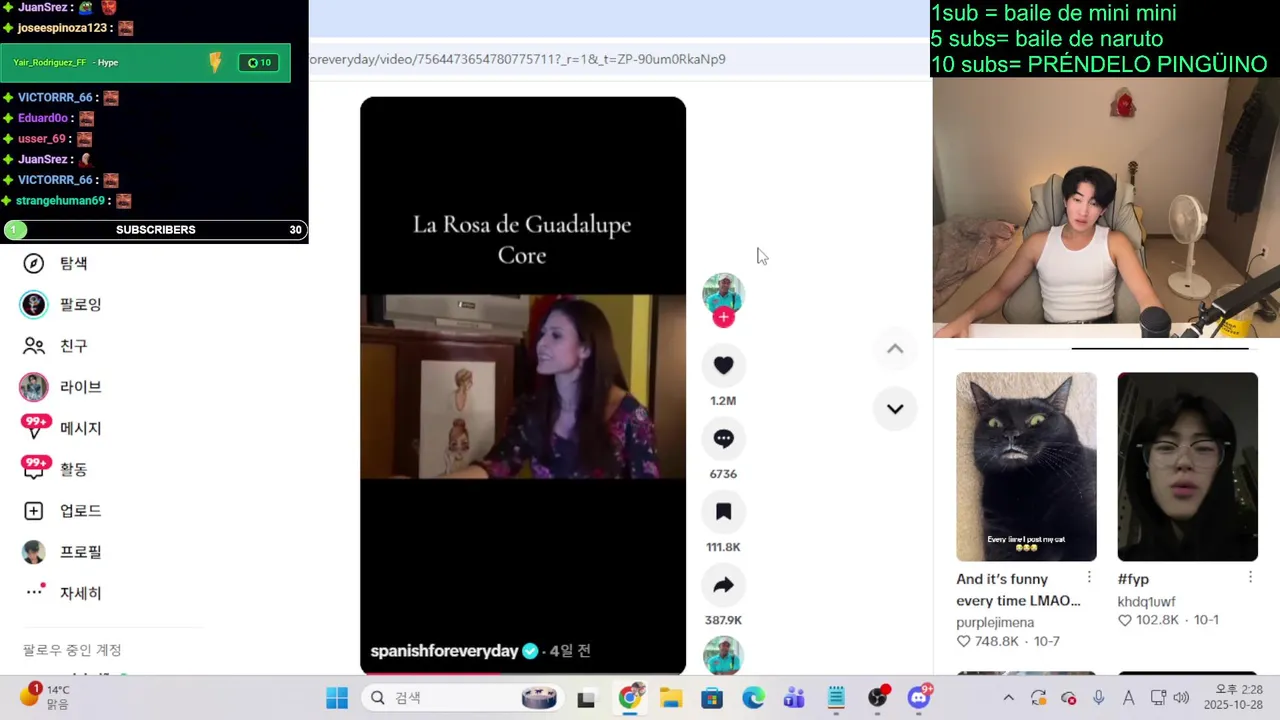
Task: Open the 친구 (Friends) sidebar item
Action: (x=56, y=346)
